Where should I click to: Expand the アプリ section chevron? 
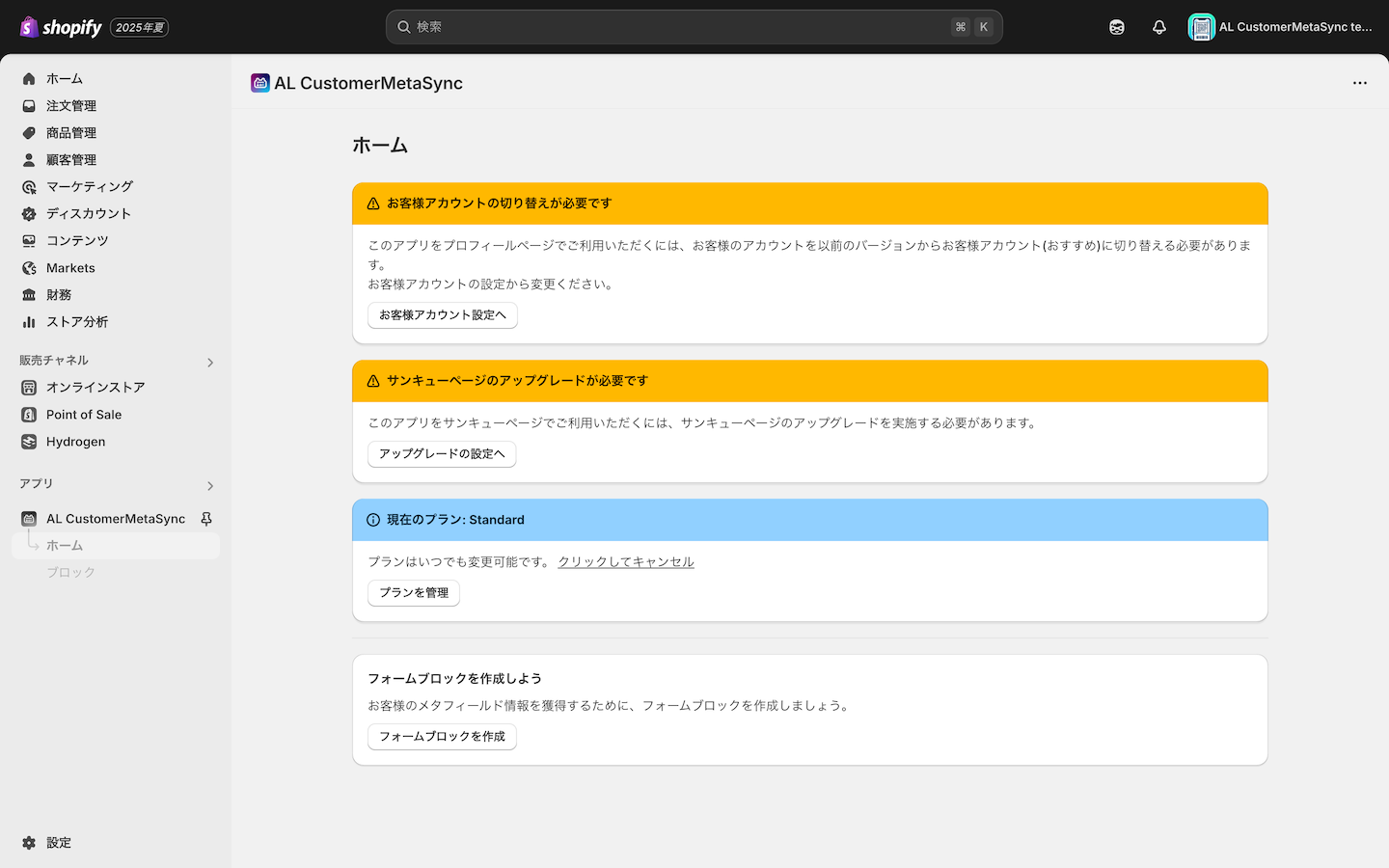pyautogui.click(x=210, y=486)
